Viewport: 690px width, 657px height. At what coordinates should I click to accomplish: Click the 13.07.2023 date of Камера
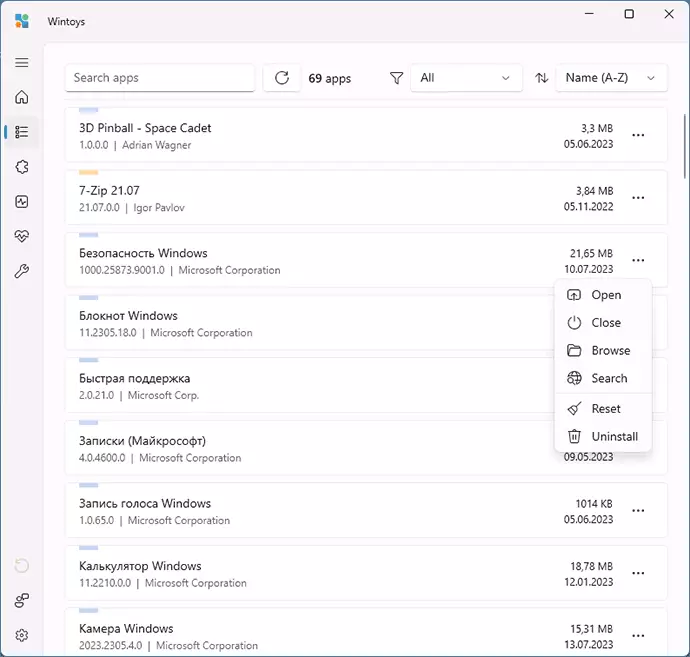point(589,644)
